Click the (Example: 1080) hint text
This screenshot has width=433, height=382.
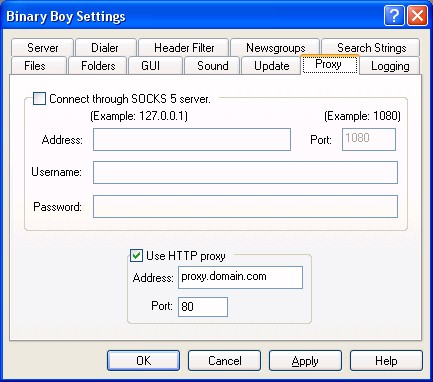tap(362, 116)
